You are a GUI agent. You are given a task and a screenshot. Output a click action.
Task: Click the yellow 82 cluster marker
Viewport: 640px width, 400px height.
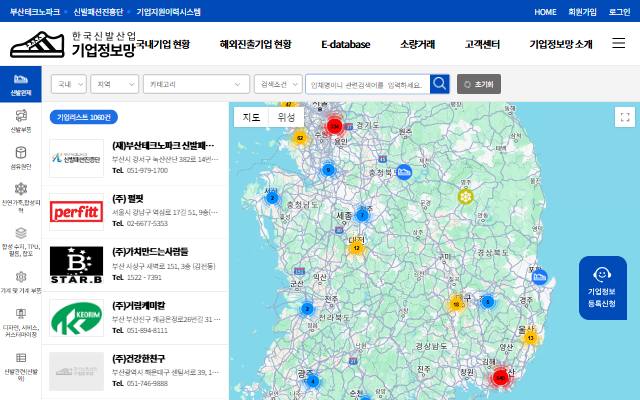tap(300, 138)
